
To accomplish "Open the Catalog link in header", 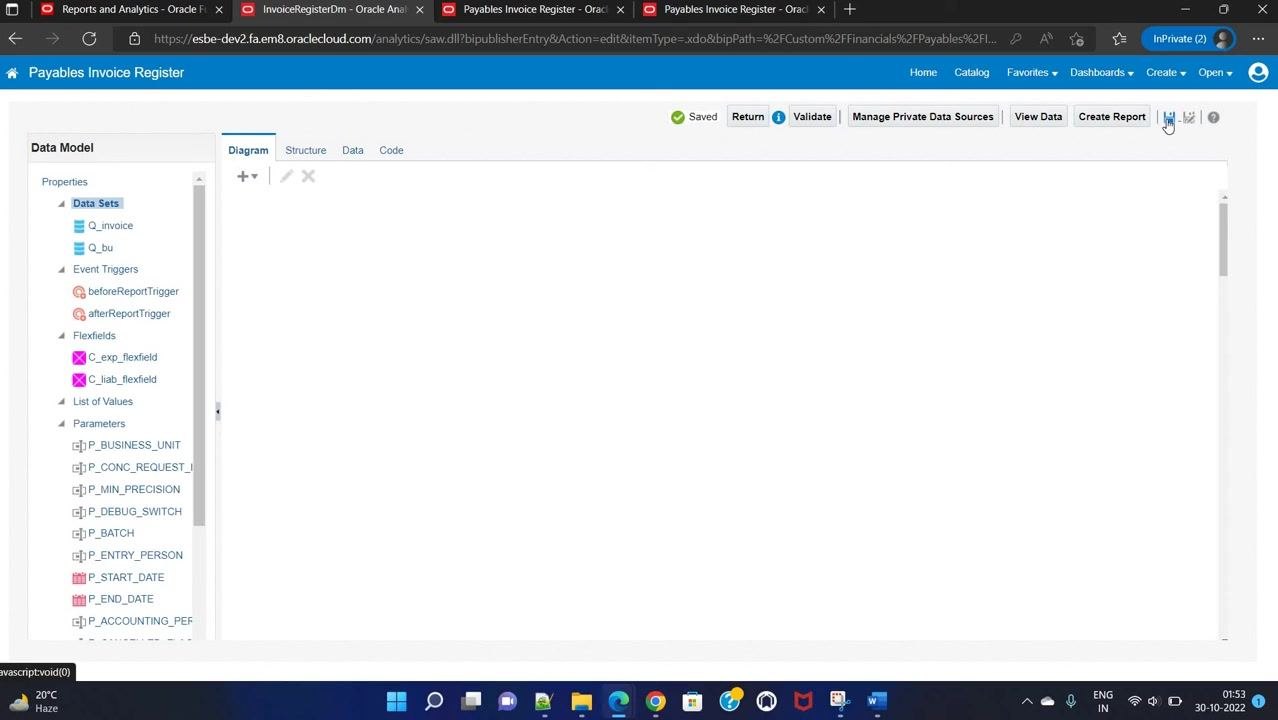I will click(x=971, y=73).
